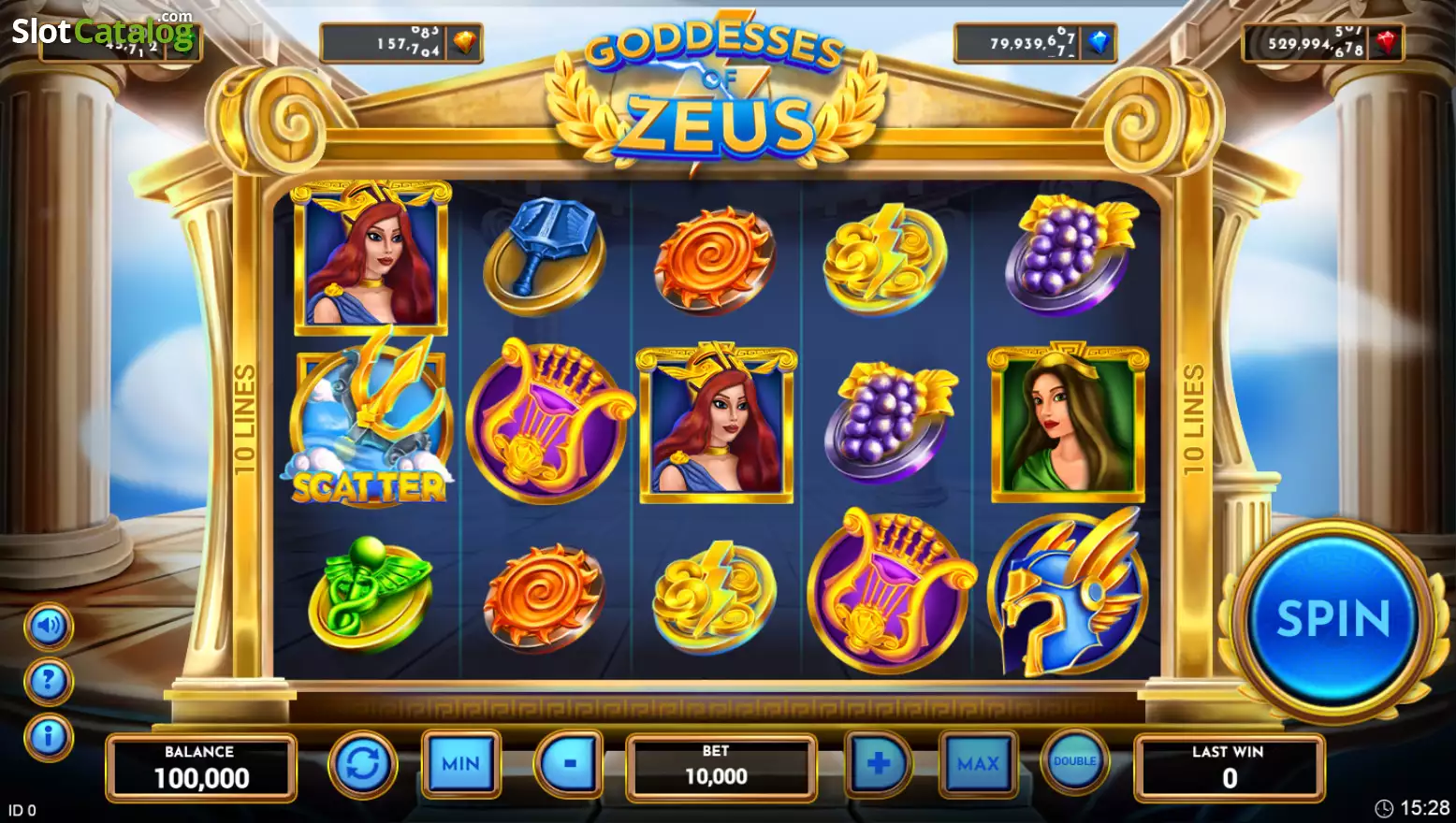
Task: Increase the bet with plus button
Action: point(878,763)
